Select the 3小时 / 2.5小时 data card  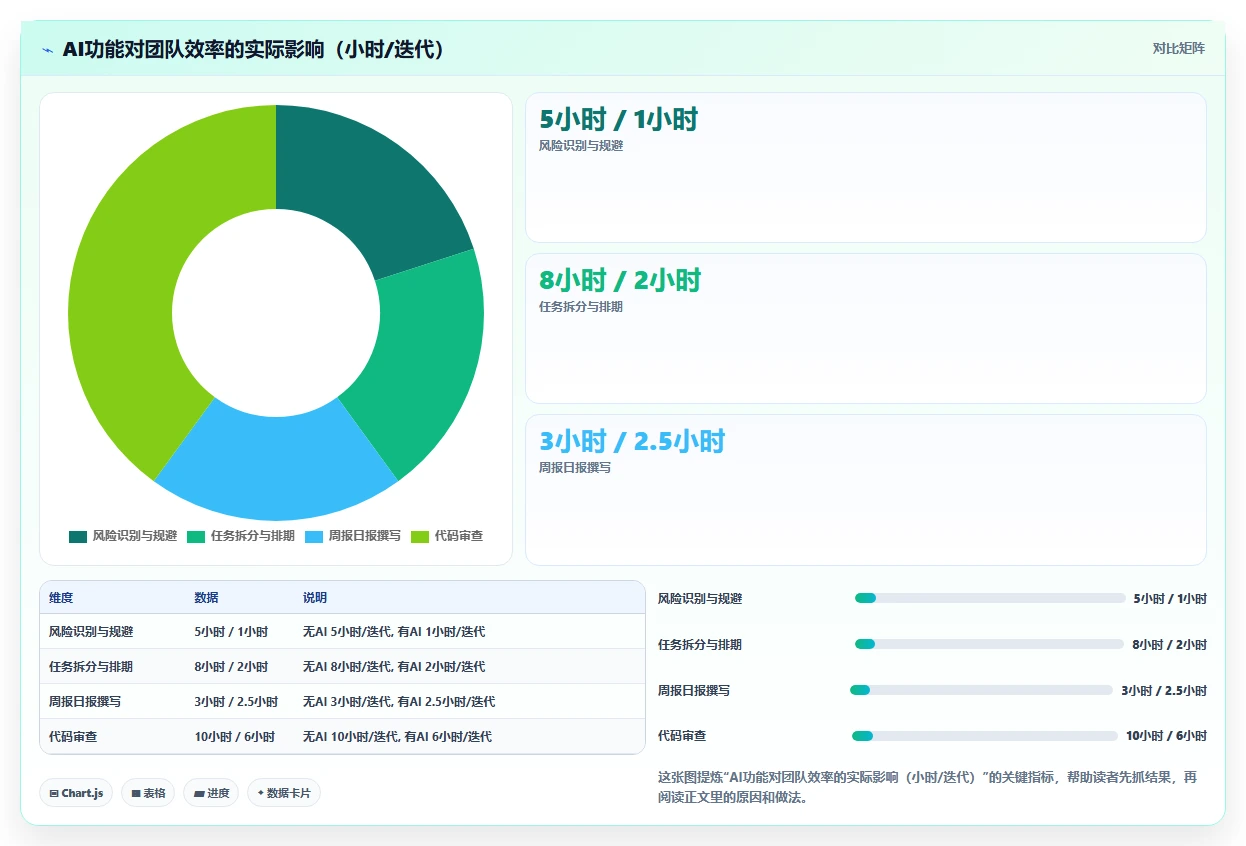[x=866, y=490]
